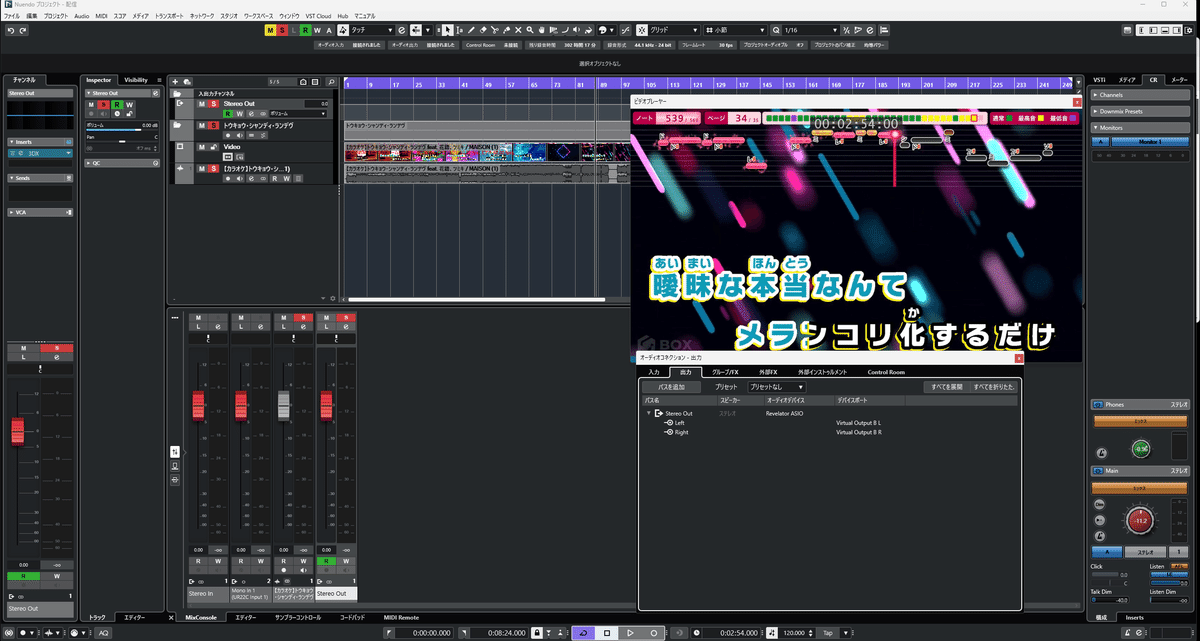The image size is (1200, 641).
Task: Click the Stereo Out channel fader in left Channel panel
Action: (x=16, y=430)
